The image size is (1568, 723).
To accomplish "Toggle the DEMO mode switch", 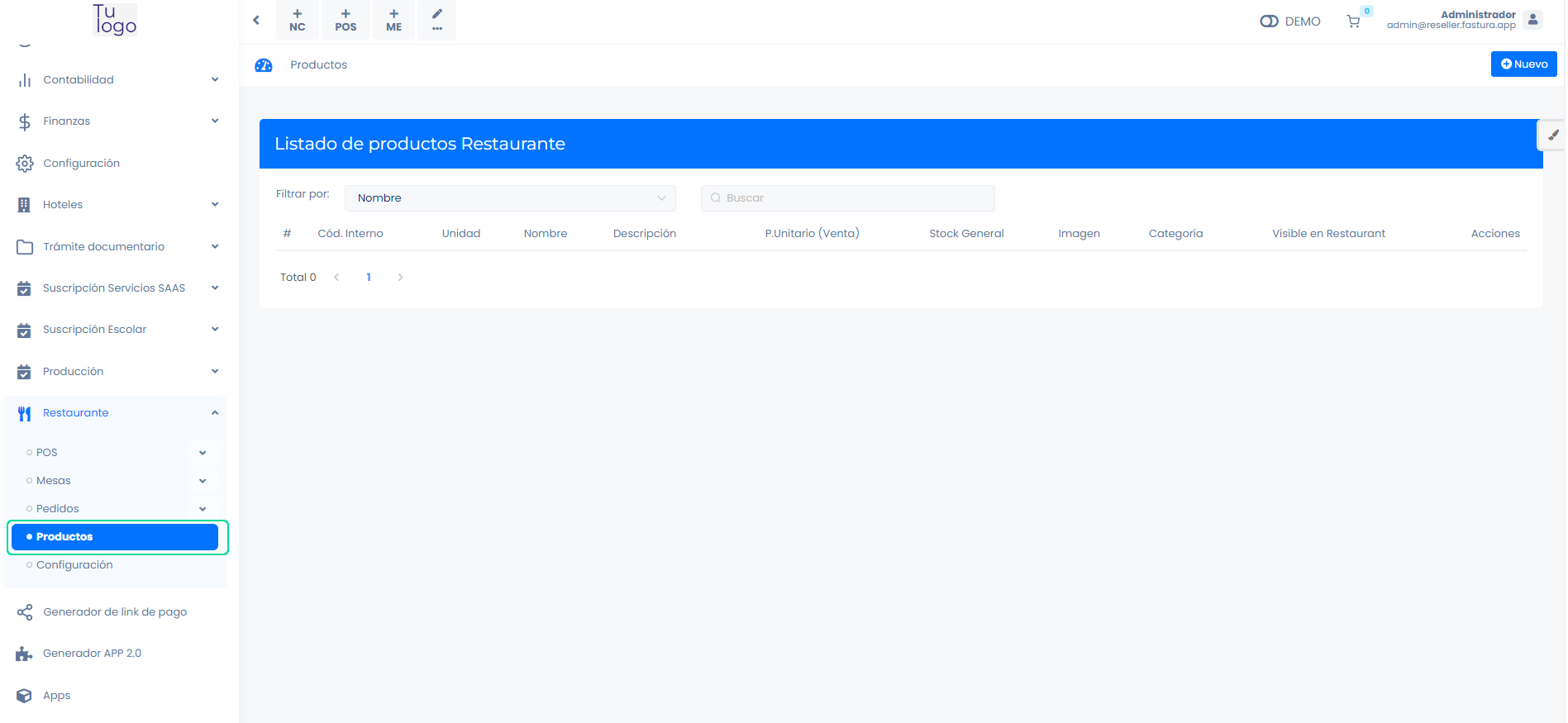I will [1269, 21].
